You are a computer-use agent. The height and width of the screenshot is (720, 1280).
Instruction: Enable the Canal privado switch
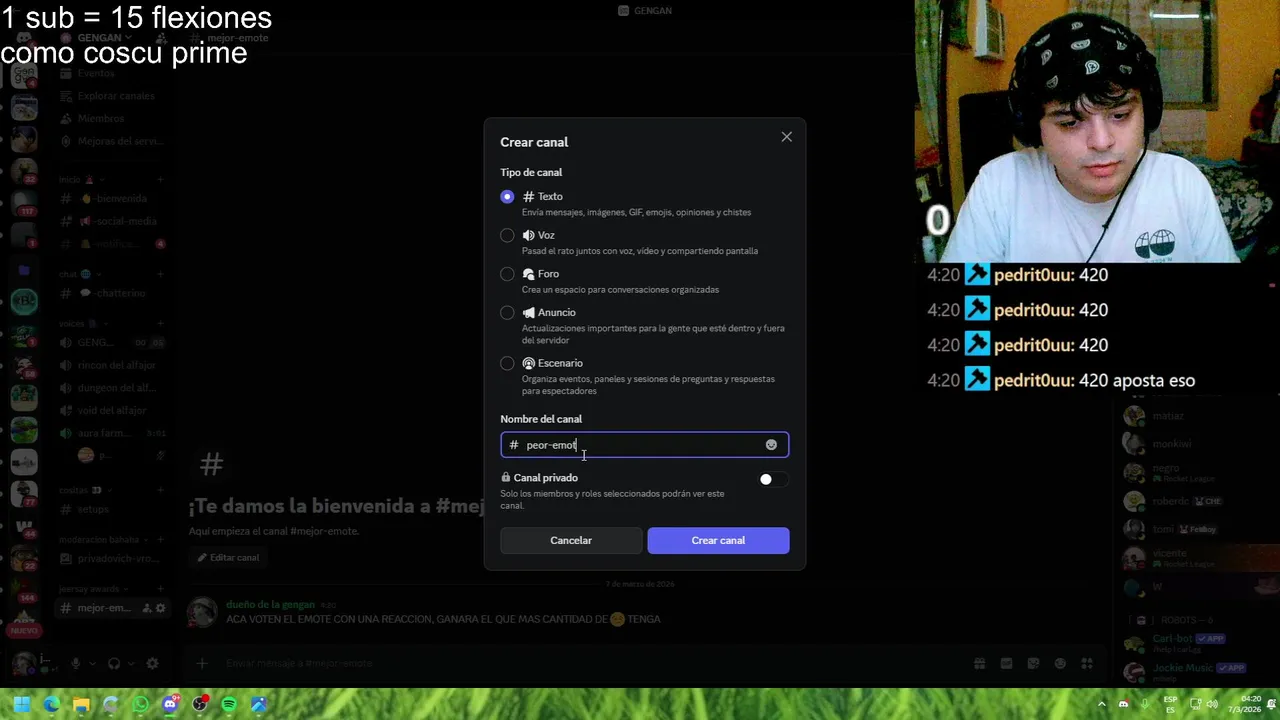click(772, 480)
